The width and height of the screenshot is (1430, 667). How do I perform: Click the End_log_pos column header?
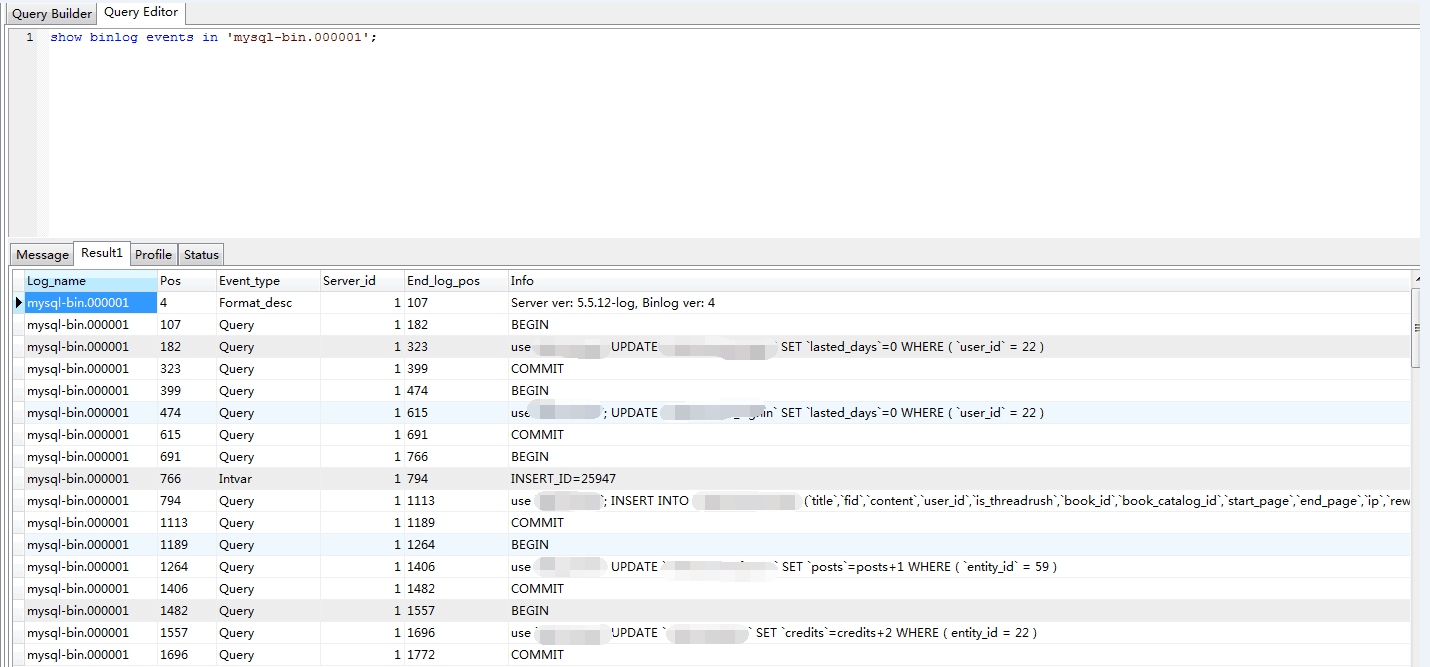tap(456, 281)
